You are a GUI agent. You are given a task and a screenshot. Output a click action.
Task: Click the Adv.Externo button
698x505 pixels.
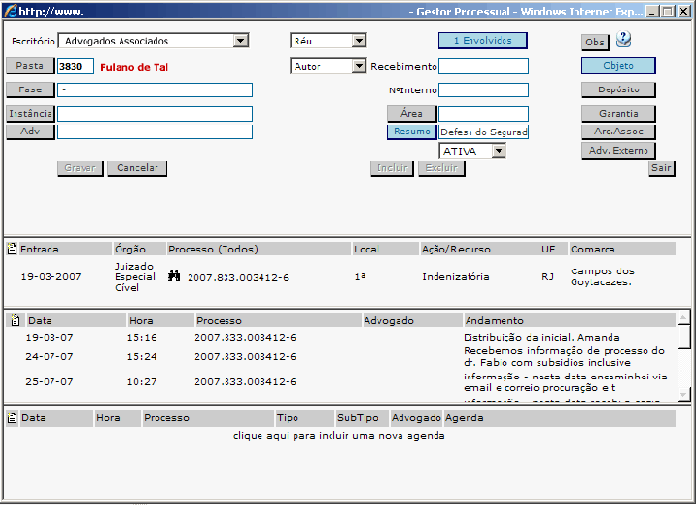coord(618,151)
